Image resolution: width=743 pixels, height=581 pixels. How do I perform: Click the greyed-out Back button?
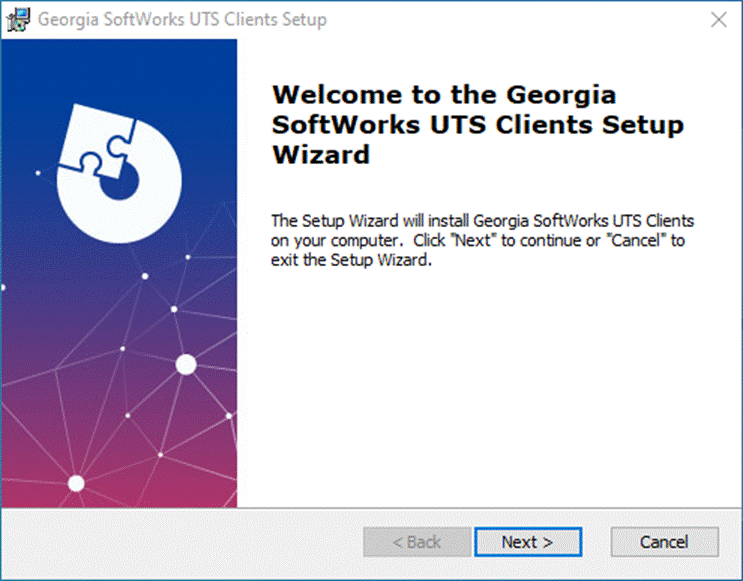(x=417, y=542)
